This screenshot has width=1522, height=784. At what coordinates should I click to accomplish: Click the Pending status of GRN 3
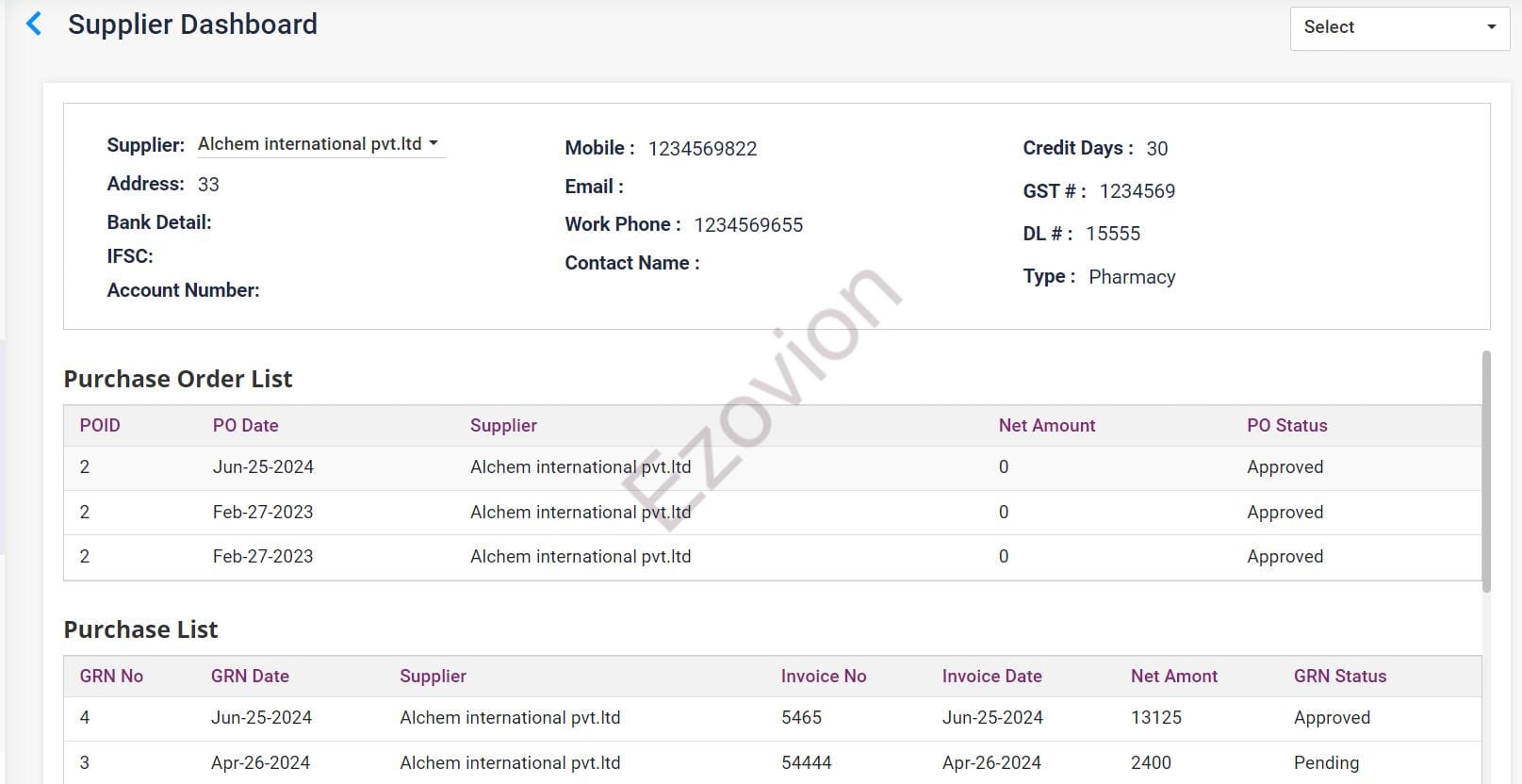(1326, 763)
